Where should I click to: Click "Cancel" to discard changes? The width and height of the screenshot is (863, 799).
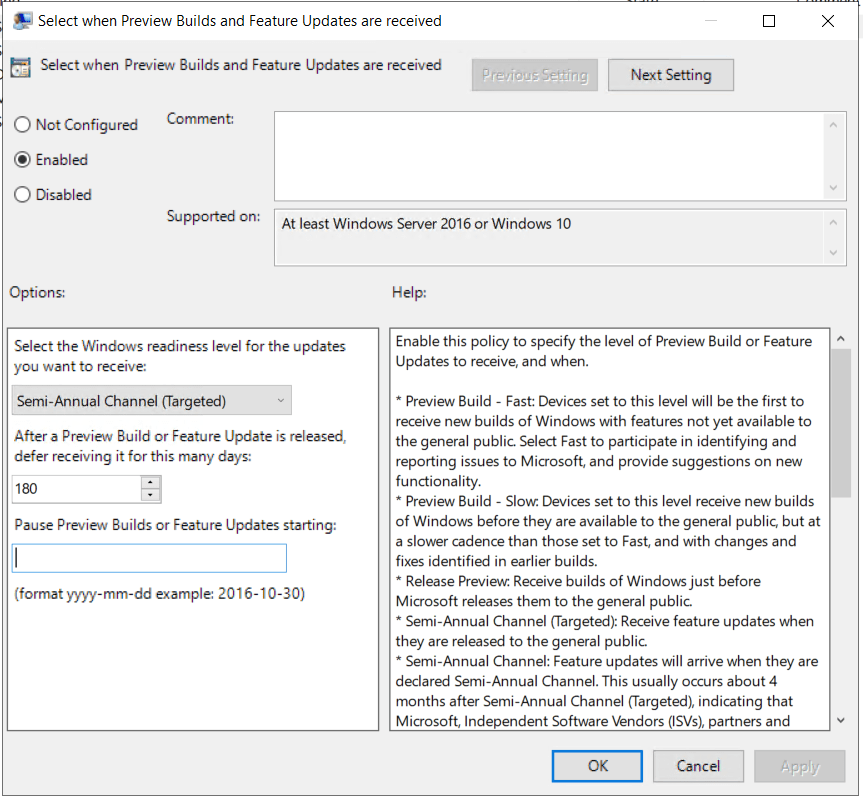(x=698, y=766)
